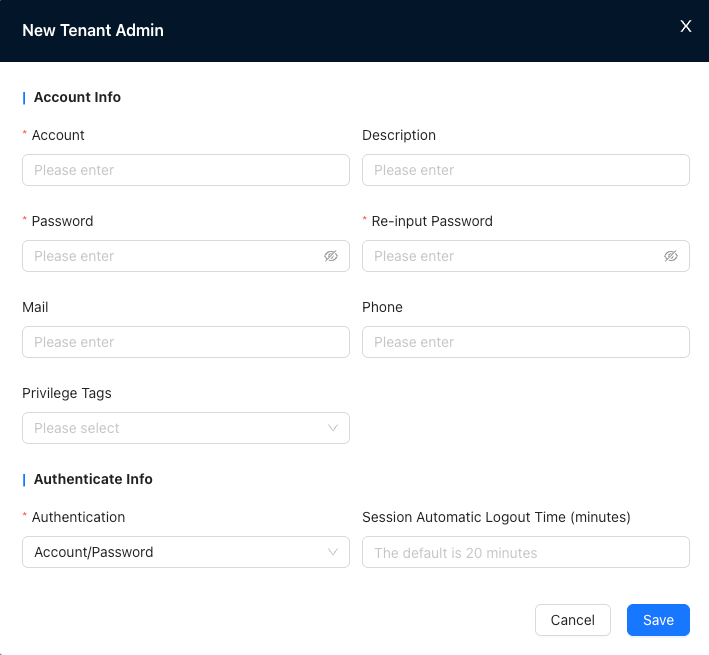Click the Privilege Tags chevron arrow
The width and height of the screenshot is (709, 655).
(x=333, y=428)
